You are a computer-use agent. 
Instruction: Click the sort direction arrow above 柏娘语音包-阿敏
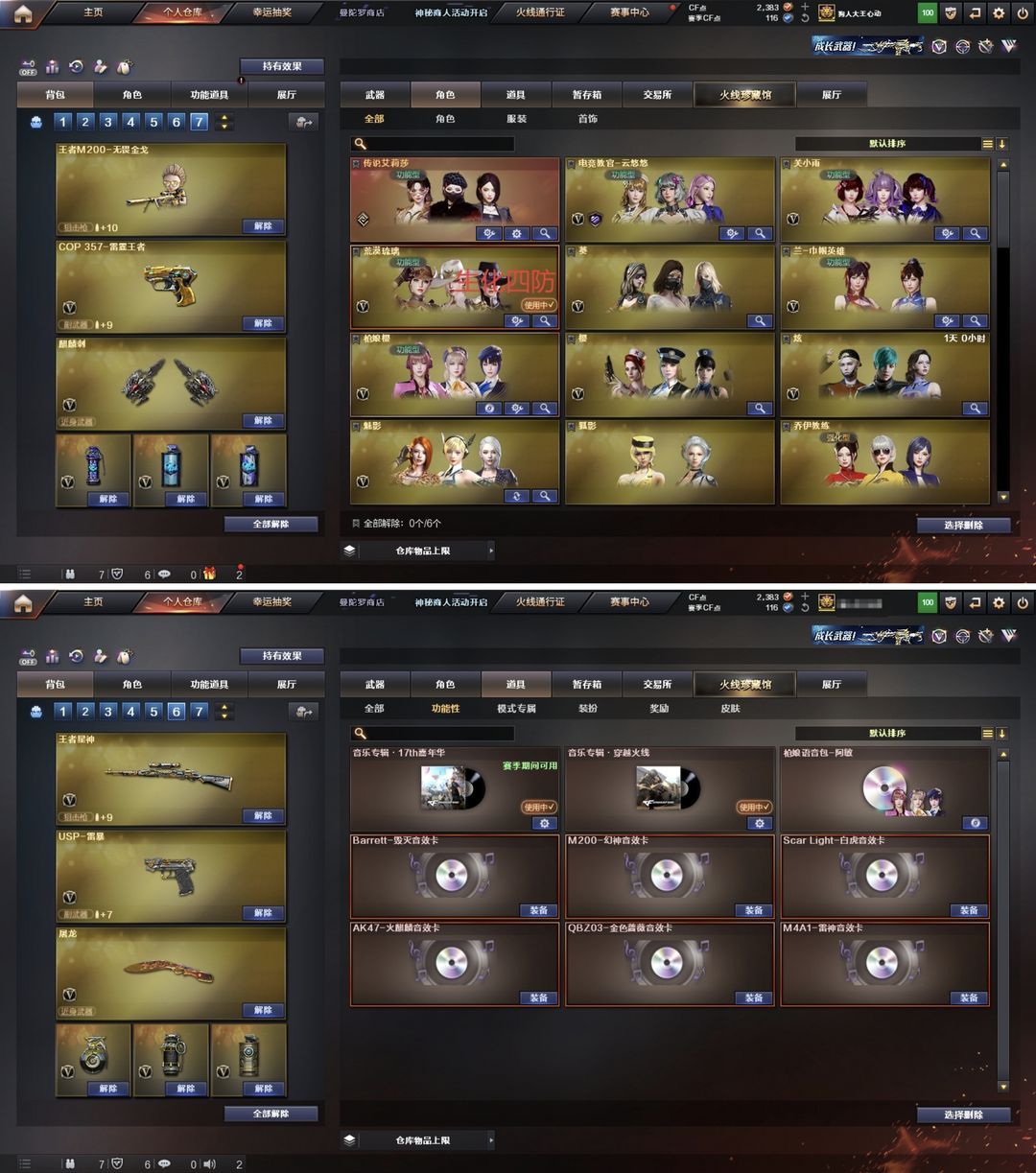click(1002, 734)
